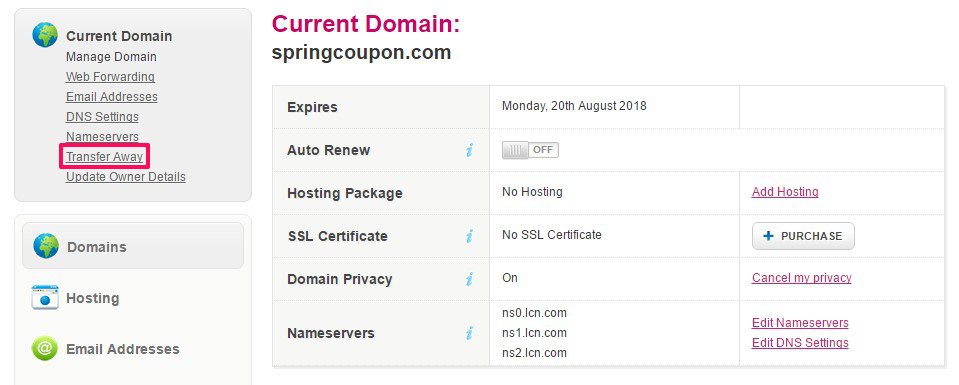
Task: Select Nameservers in the sidebar menu
Action: (x=102, y=136)
